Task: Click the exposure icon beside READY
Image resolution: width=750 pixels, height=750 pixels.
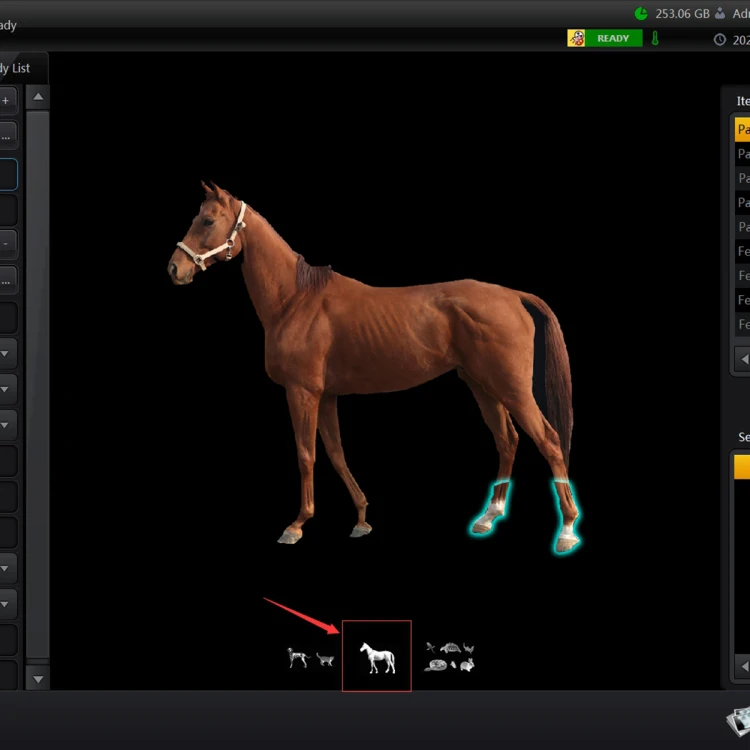Action: (x=576, y=39)
